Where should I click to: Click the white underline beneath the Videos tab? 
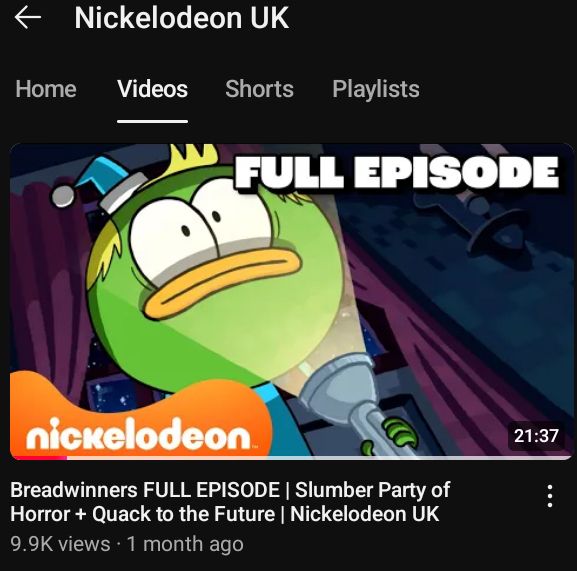(152, 121)
